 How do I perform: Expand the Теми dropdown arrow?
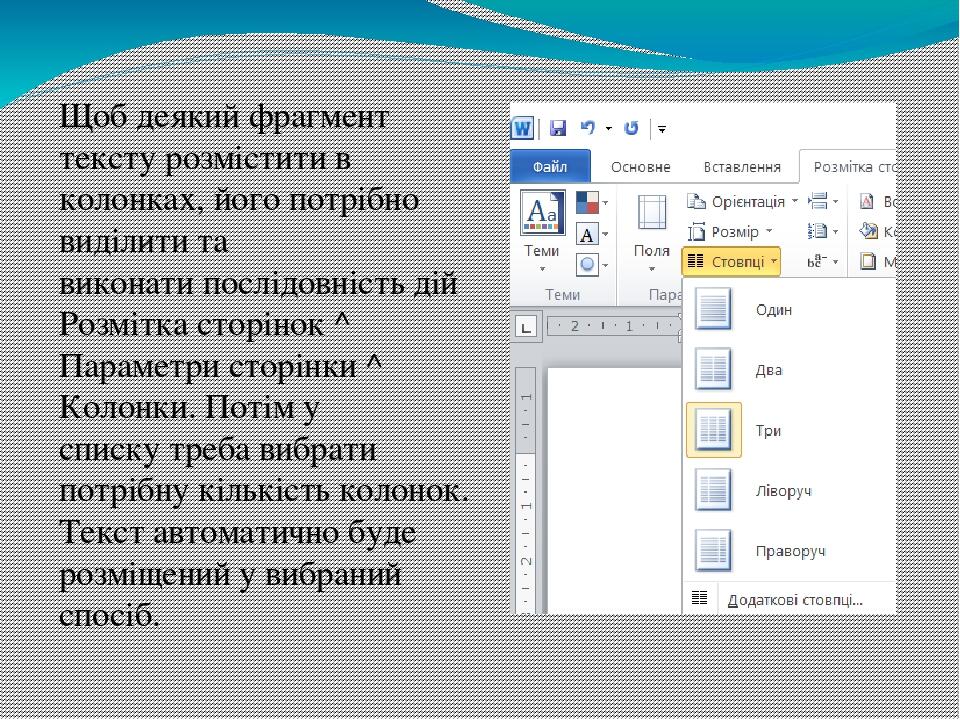tap(542, 269)
